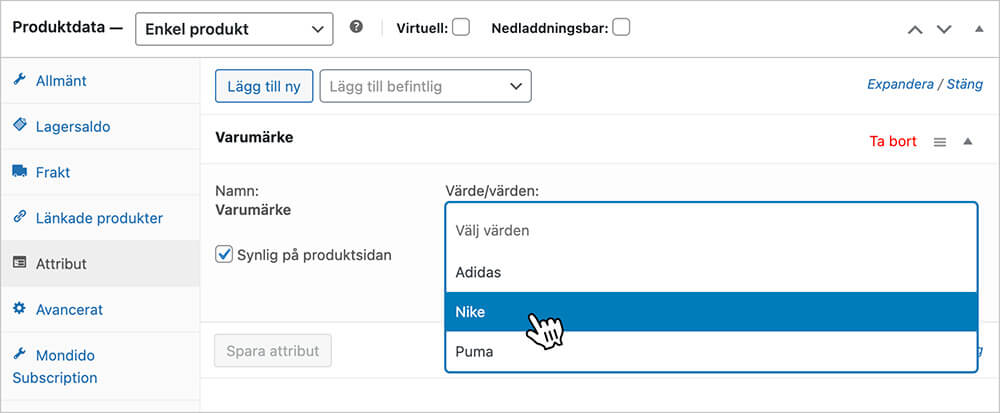Screen dimensions: 1000x413
Task: Click the help question mark icon
Action: click(x=356, y=28)
